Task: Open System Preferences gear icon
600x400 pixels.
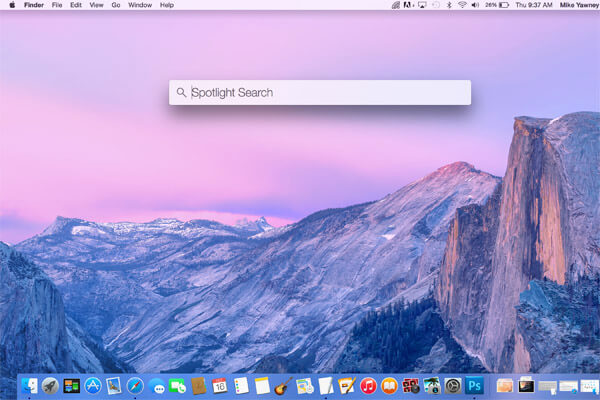Action: click(453, 386)
